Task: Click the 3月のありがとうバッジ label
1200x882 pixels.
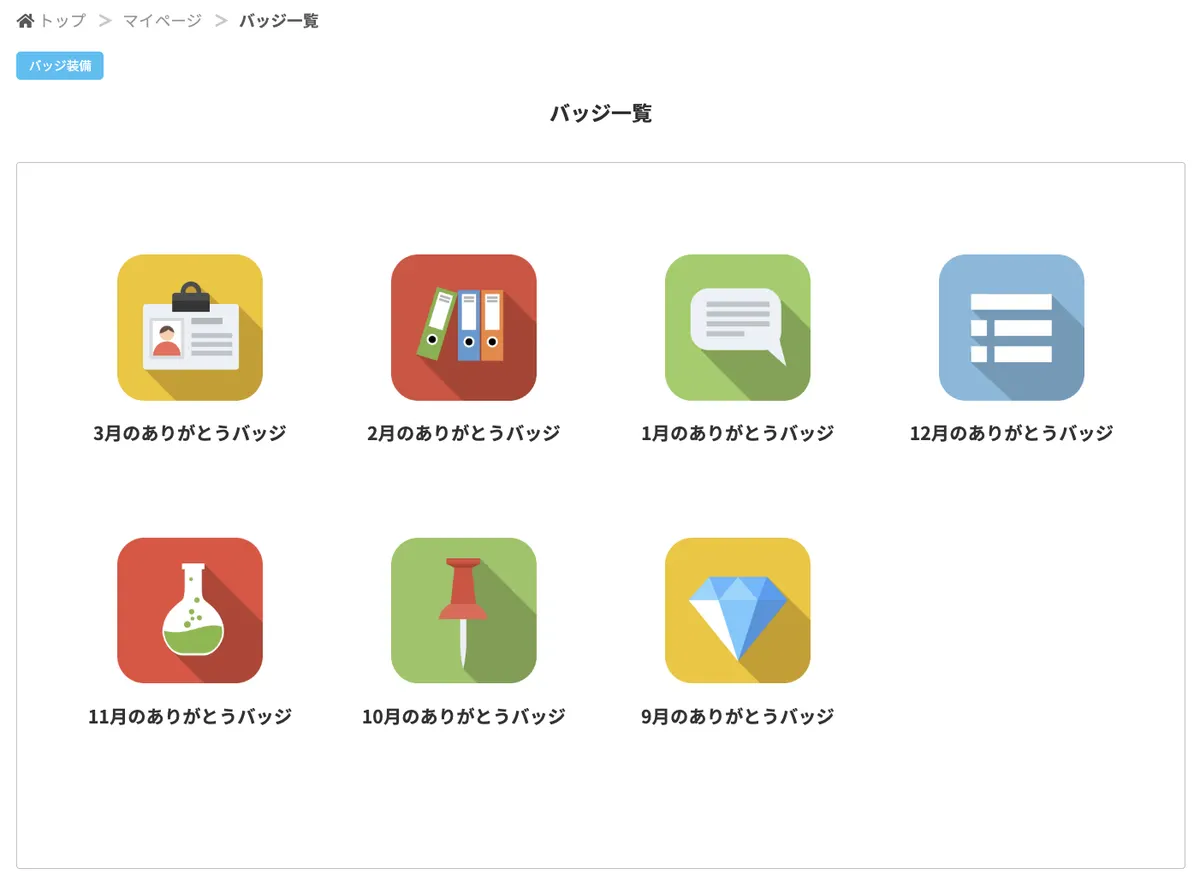Action: 190,433
